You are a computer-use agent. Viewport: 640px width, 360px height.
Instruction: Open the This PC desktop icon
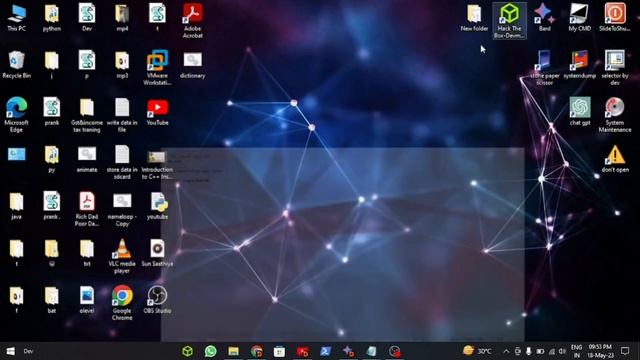click(16, 18)
